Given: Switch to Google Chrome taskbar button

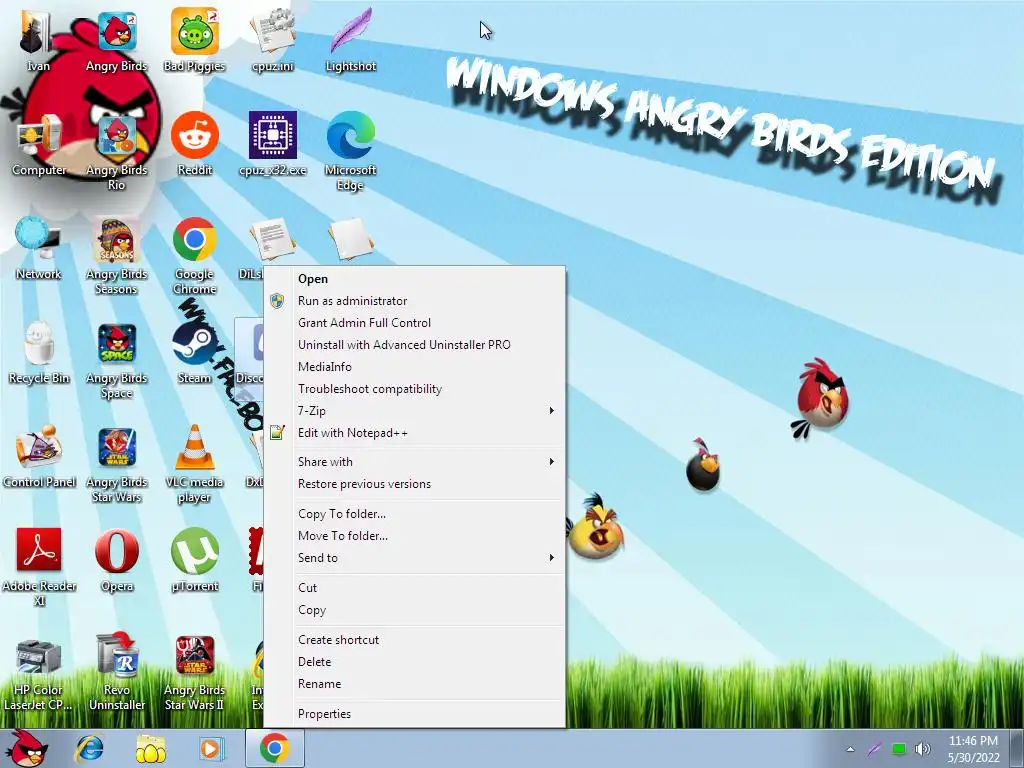Looking at the screenshot, I should click(x=275, y=748).
